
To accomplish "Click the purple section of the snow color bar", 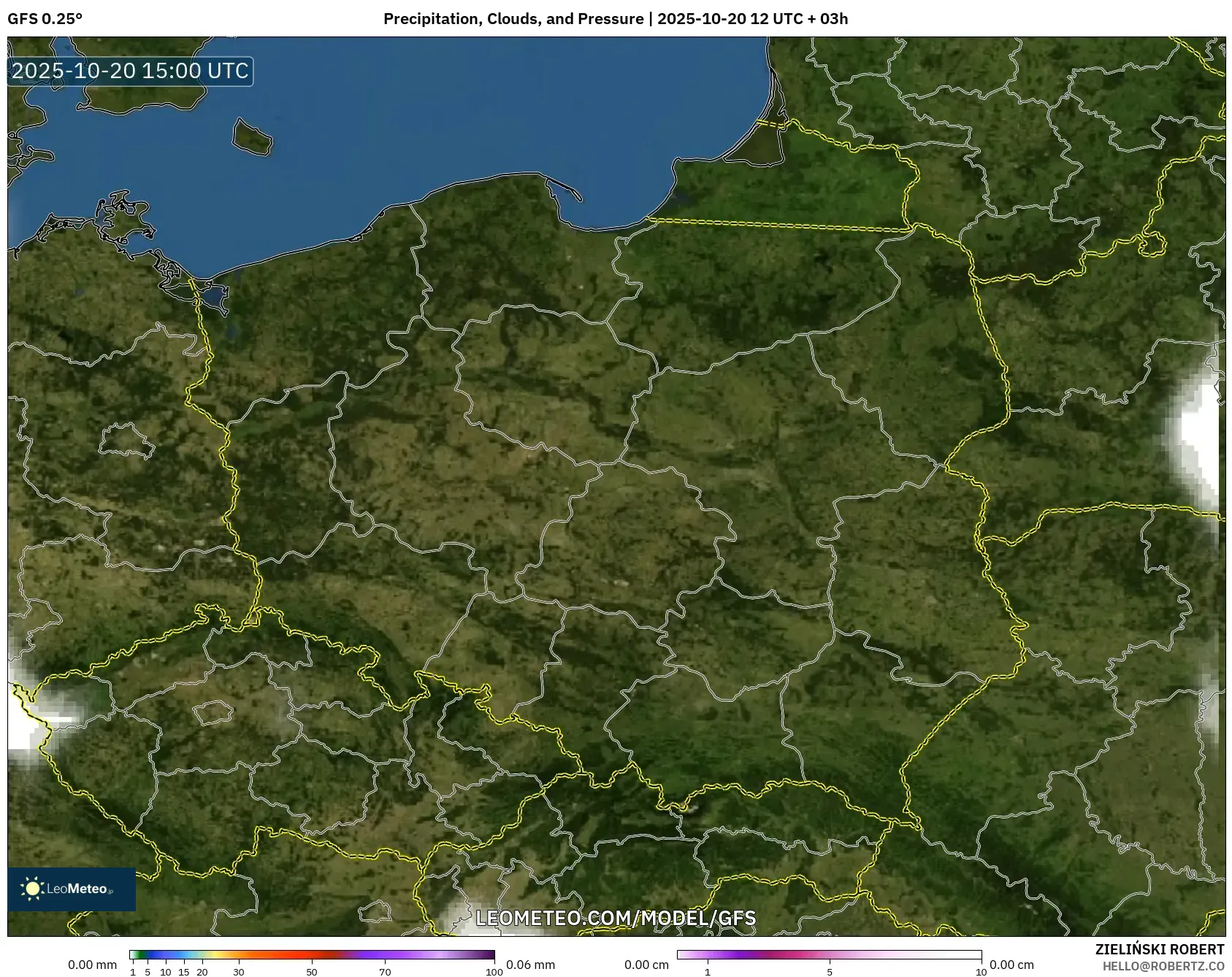I will pos(730,954).
